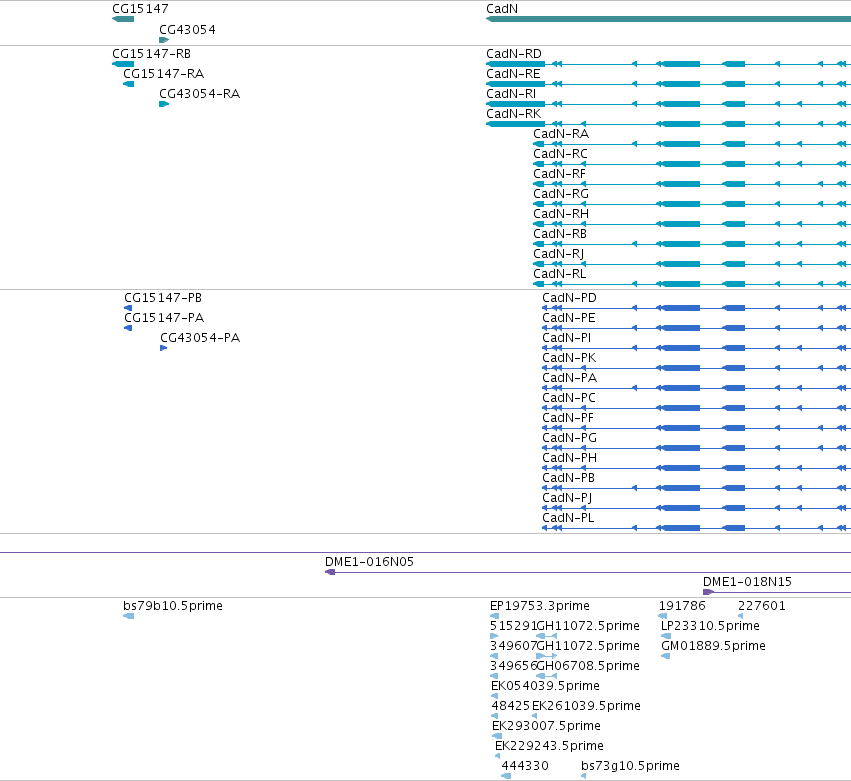This screenshot has height=781, width=851.
Task: Open the GH06708.5prime feature label
Action: click(x=588, y=666)
